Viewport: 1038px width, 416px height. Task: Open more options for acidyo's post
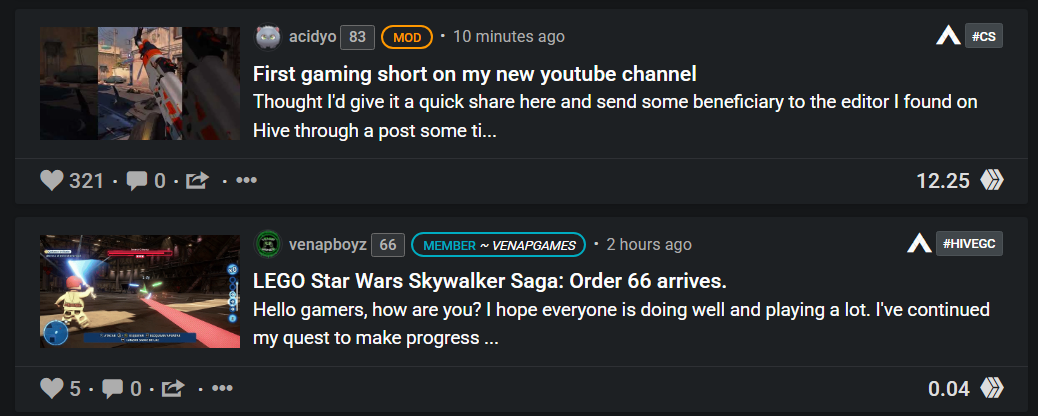point(246,180)
